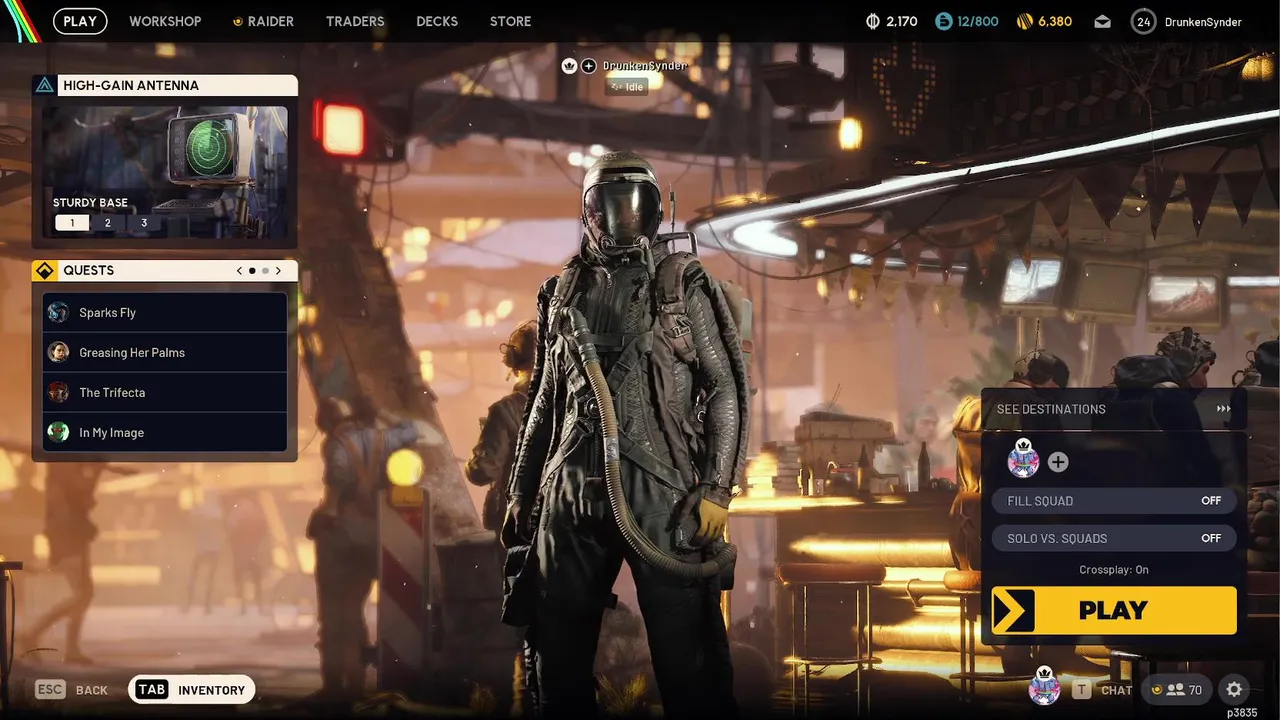The image size is (1280, 720).
Task: Open the settings gear icon
Action: (x=1234, y=690)
